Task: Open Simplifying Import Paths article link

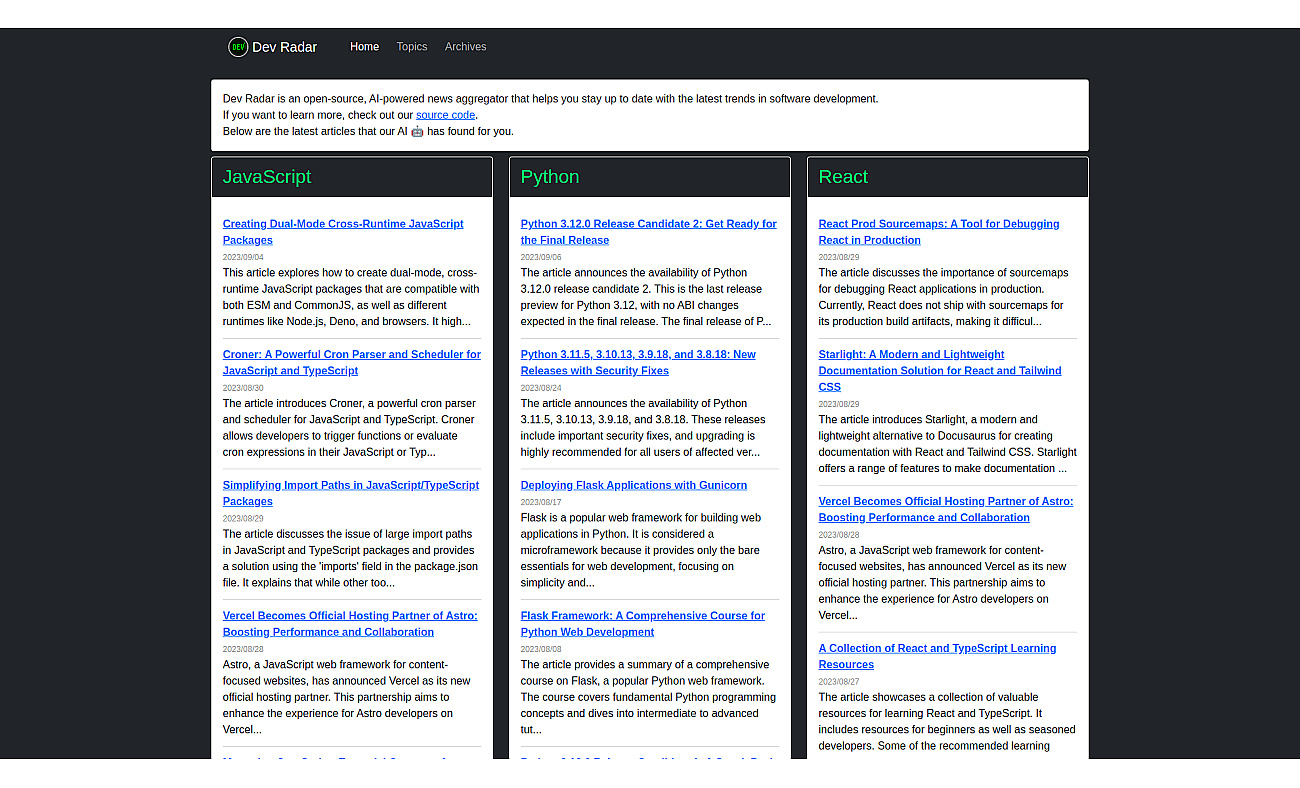Action: coord(351,493)
